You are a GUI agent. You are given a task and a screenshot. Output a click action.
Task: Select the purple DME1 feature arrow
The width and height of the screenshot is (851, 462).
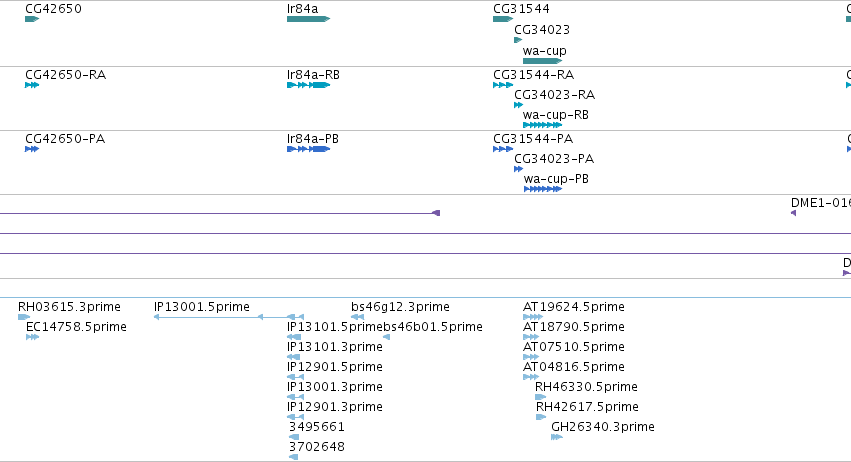pos(793,213)
